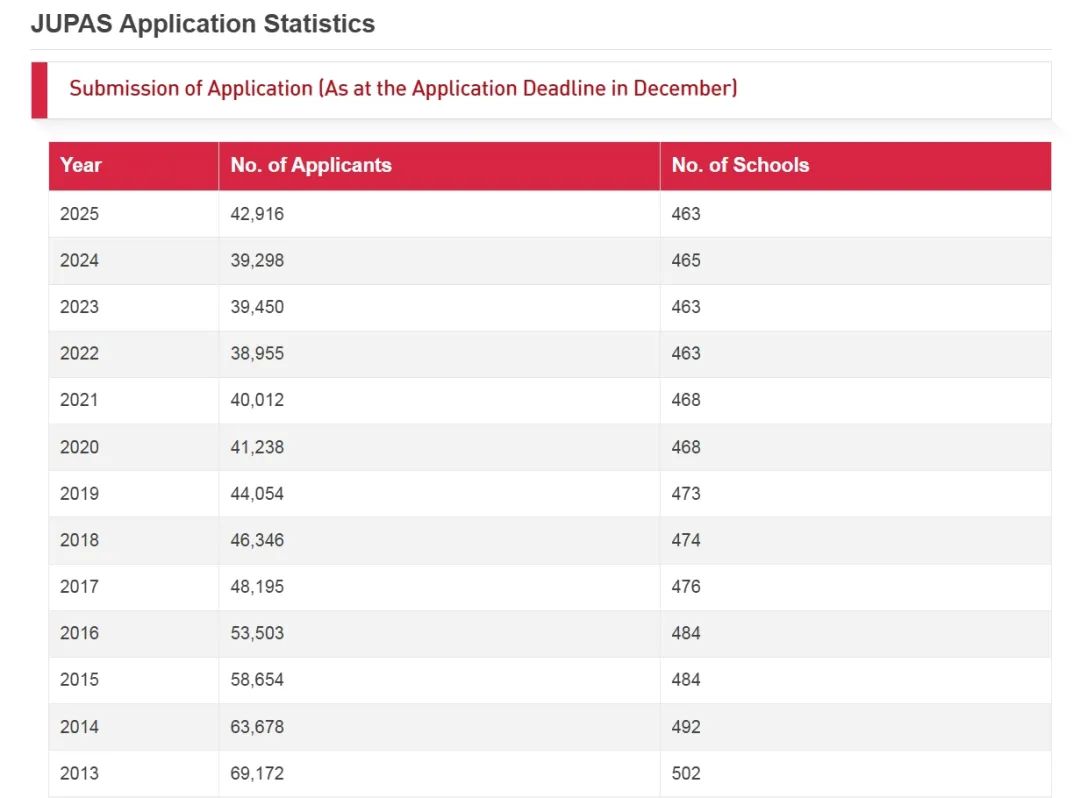The width and height of the screenshot is (1080, 798).
Task: Click schools value 476
Action: click(x=686, y=587)
